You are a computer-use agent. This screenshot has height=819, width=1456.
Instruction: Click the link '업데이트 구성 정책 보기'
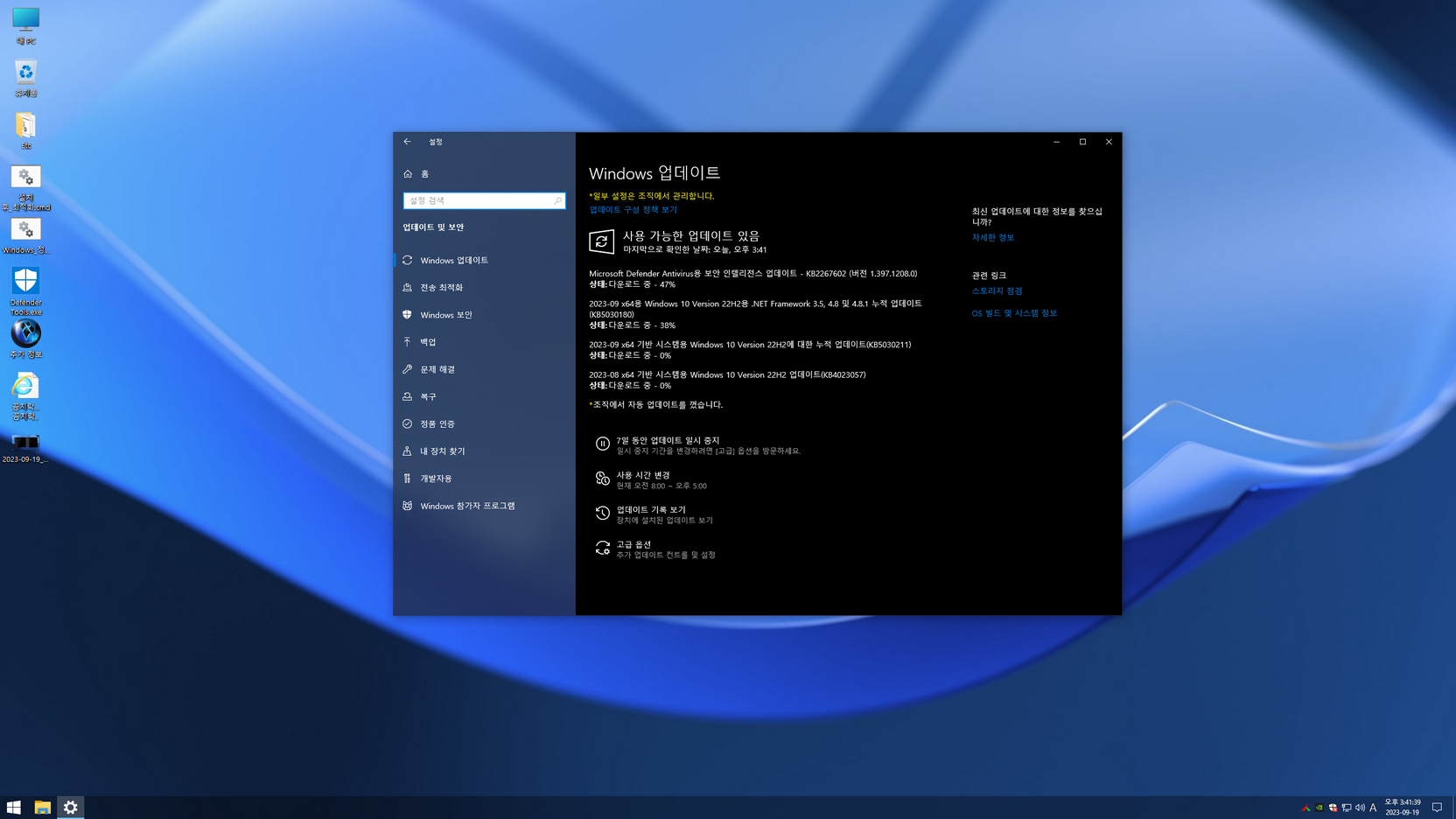tap(633, 210)
